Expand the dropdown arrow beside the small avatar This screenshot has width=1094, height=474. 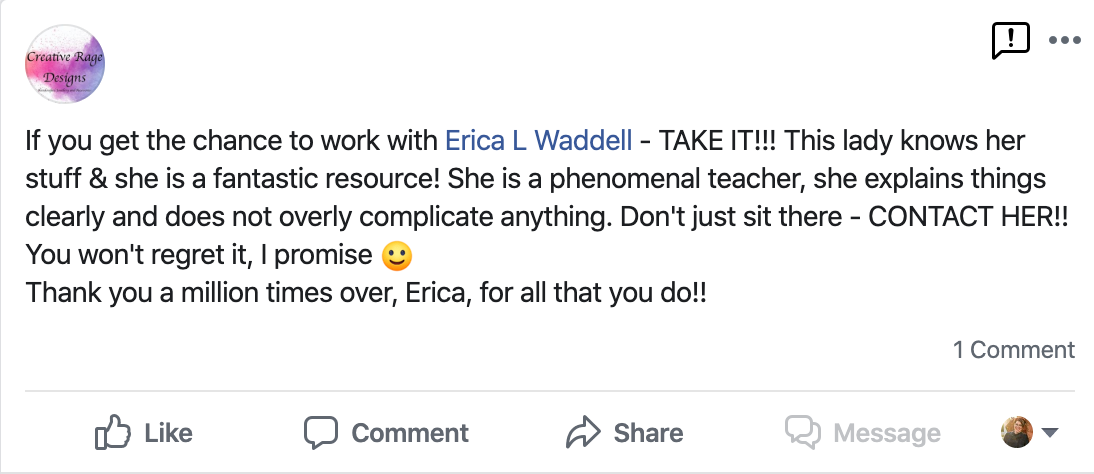tap(1050, 433)
